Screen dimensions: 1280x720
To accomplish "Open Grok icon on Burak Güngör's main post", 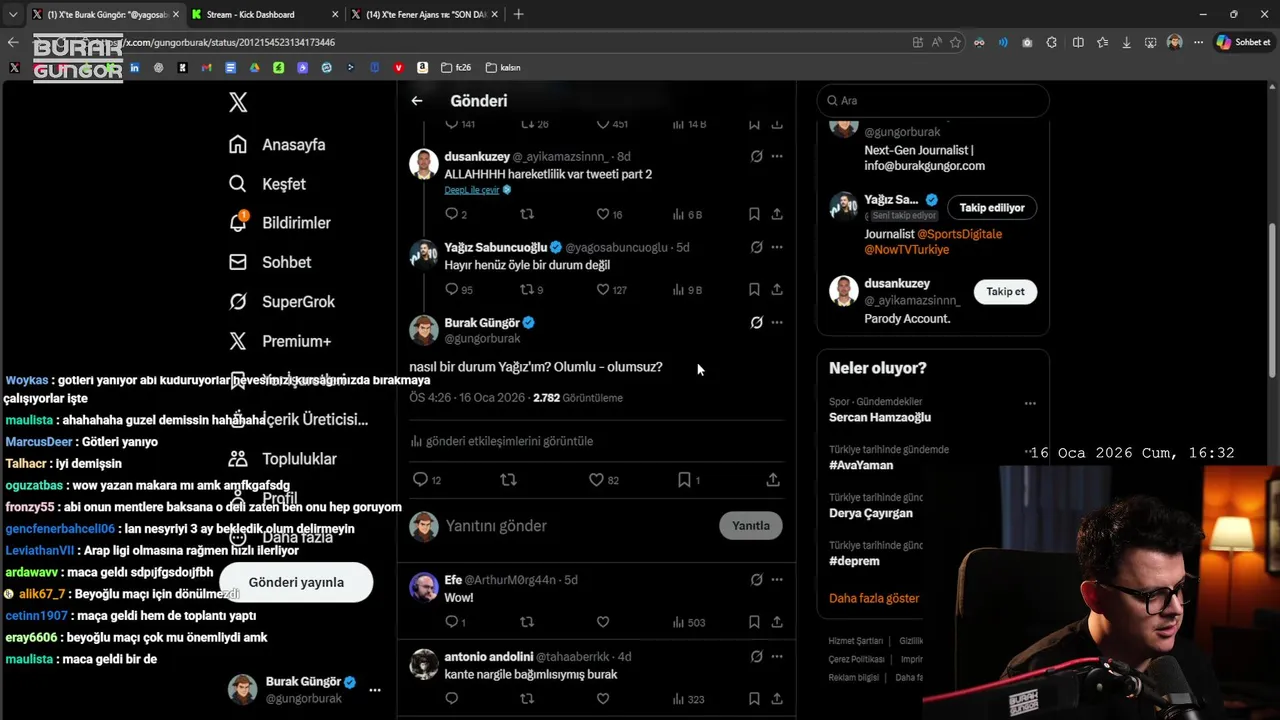I will 757,323.
